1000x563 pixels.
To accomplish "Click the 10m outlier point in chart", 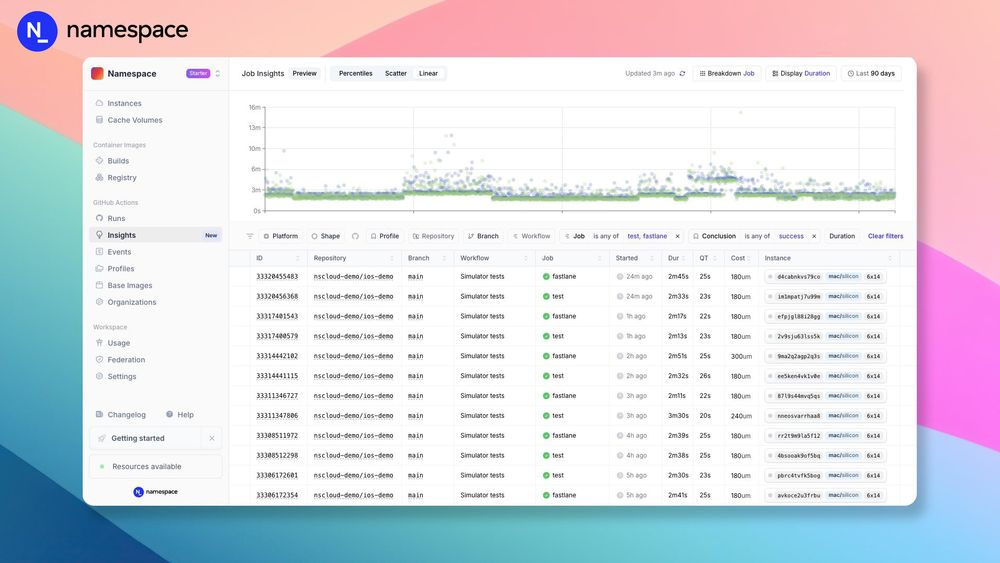I will pyautogui.click(x=284, y=150).
